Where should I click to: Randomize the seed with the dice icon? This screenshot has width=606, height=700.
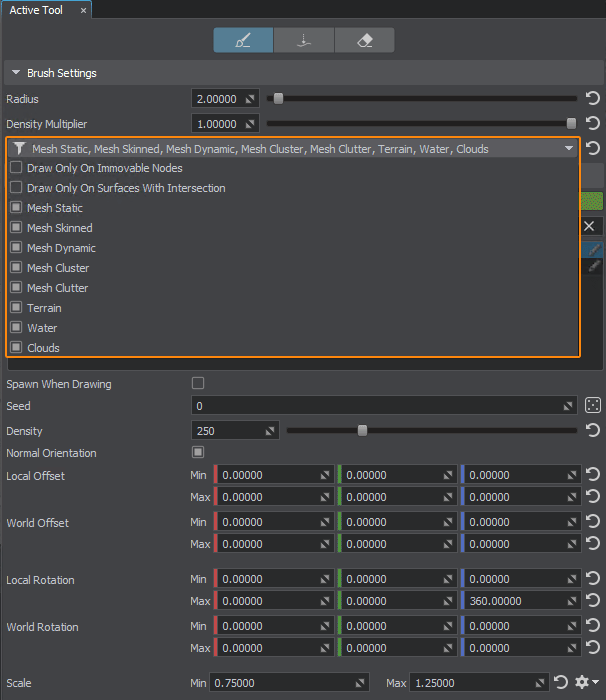592,406
